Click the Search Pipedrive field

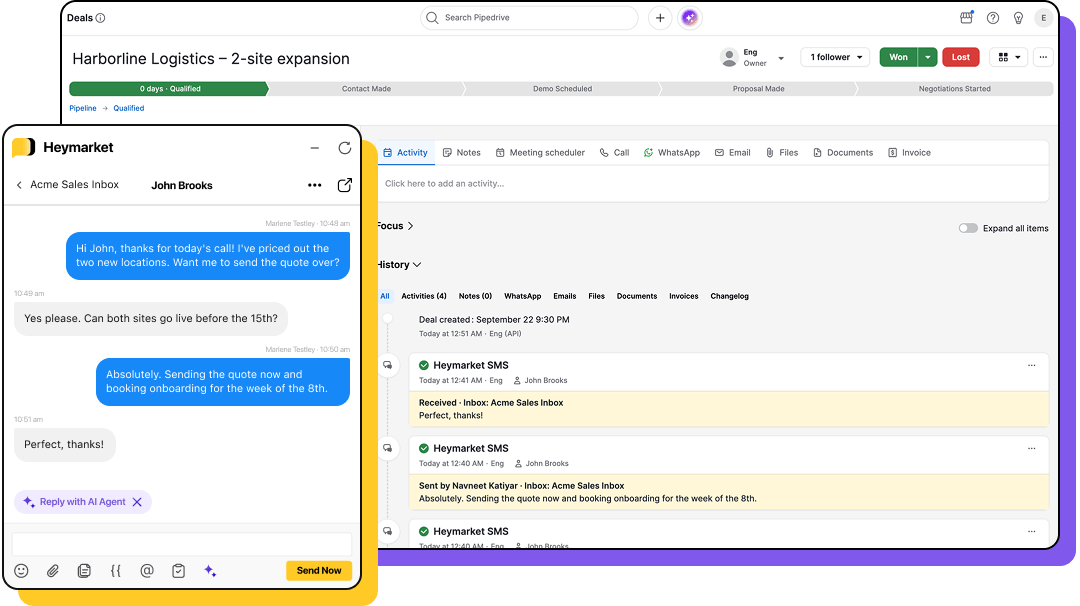pyautogui.click(x=529, y=18)
